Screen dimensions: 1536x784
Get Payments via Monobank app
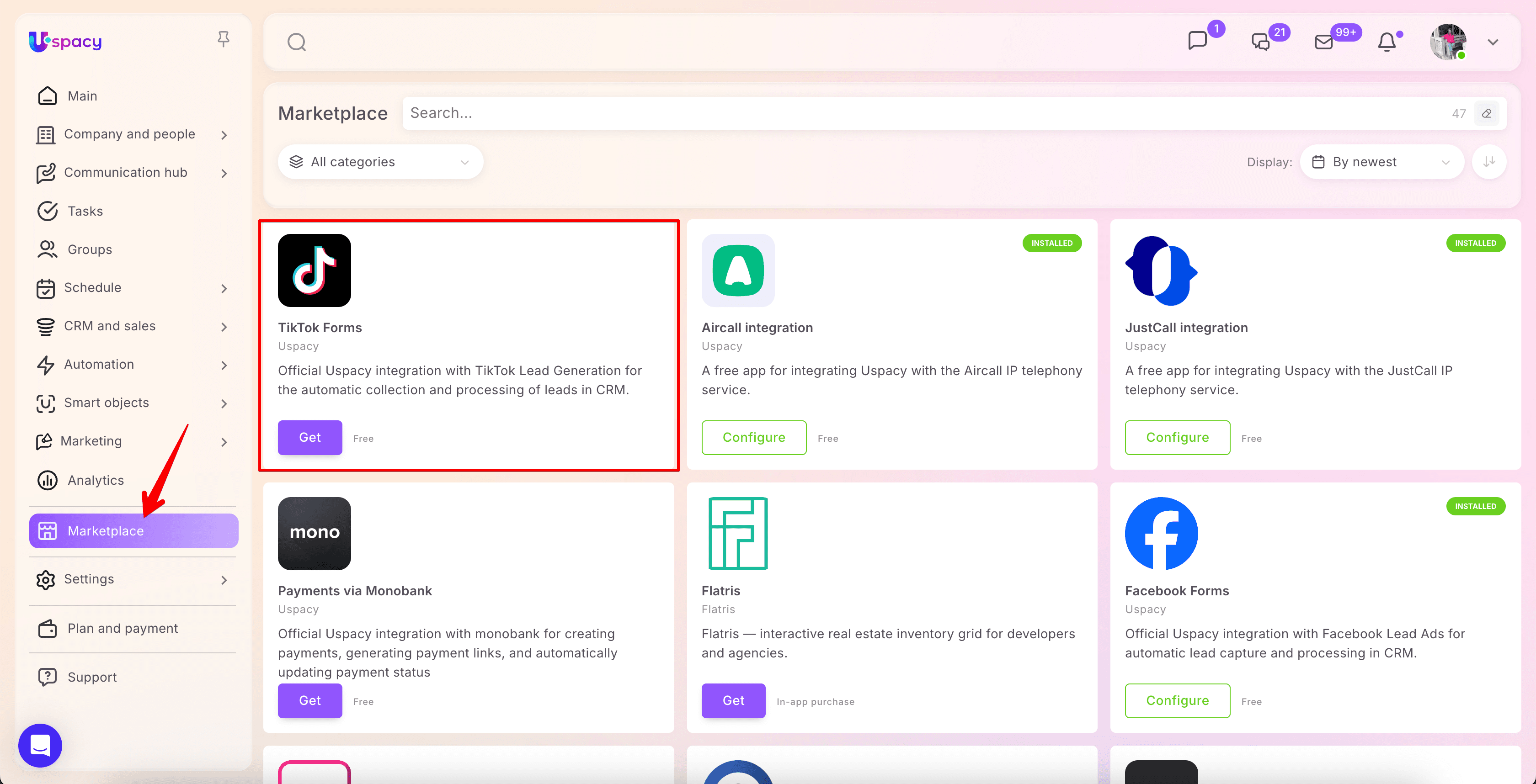[310, 700]
